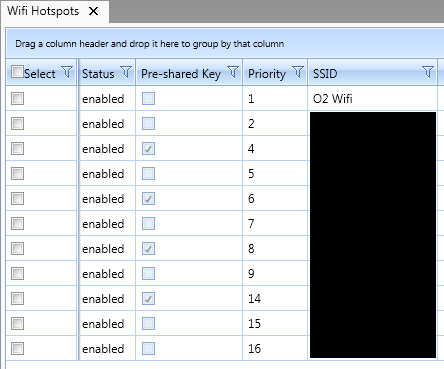Sort by the SSID column header
The height and width of the screenshot is (369, 444).
point(325,74)
